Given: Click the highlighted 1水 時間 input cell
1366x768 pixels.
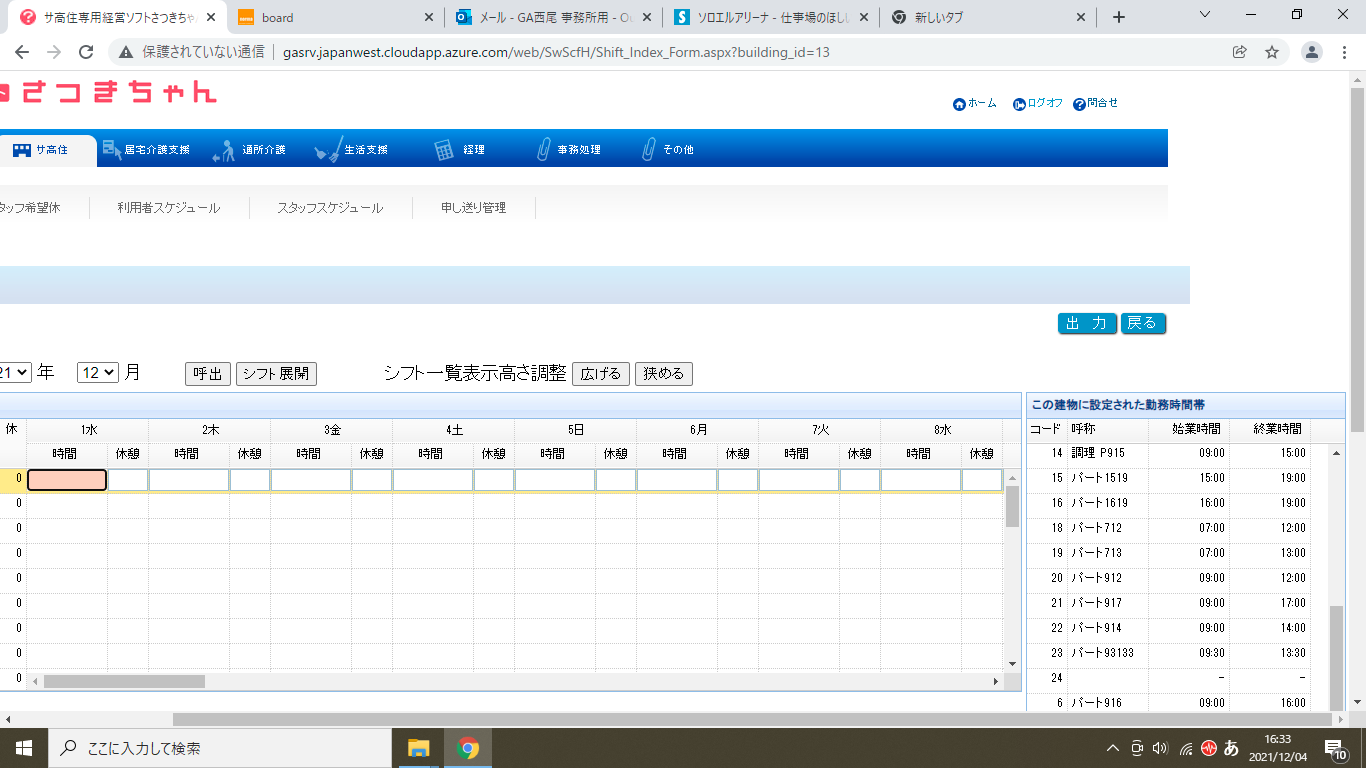Looking at the screenshot, I should (x=67, y=480).
